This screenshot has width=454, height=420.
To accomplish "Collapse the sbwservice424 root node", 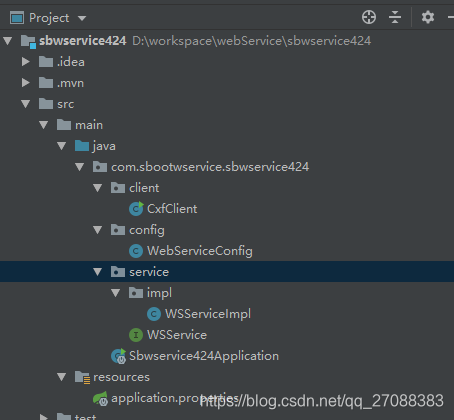I will click(x=8, y=41).
